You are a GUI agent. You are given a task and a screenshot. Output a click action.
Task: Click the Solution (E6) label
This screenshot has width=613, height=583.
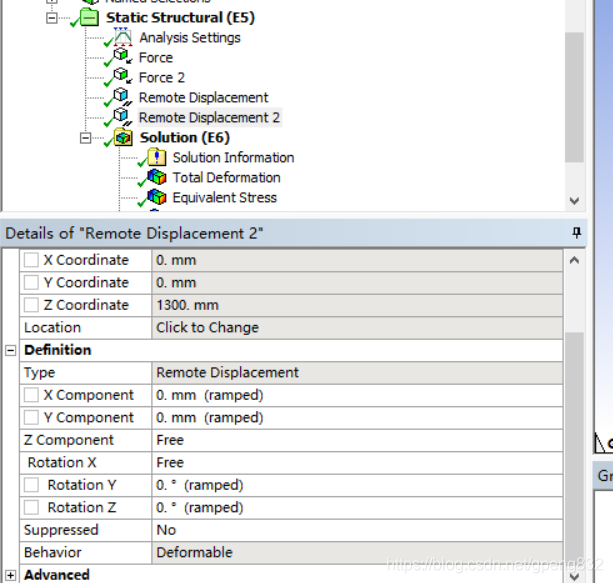click(x=185, y=138)
